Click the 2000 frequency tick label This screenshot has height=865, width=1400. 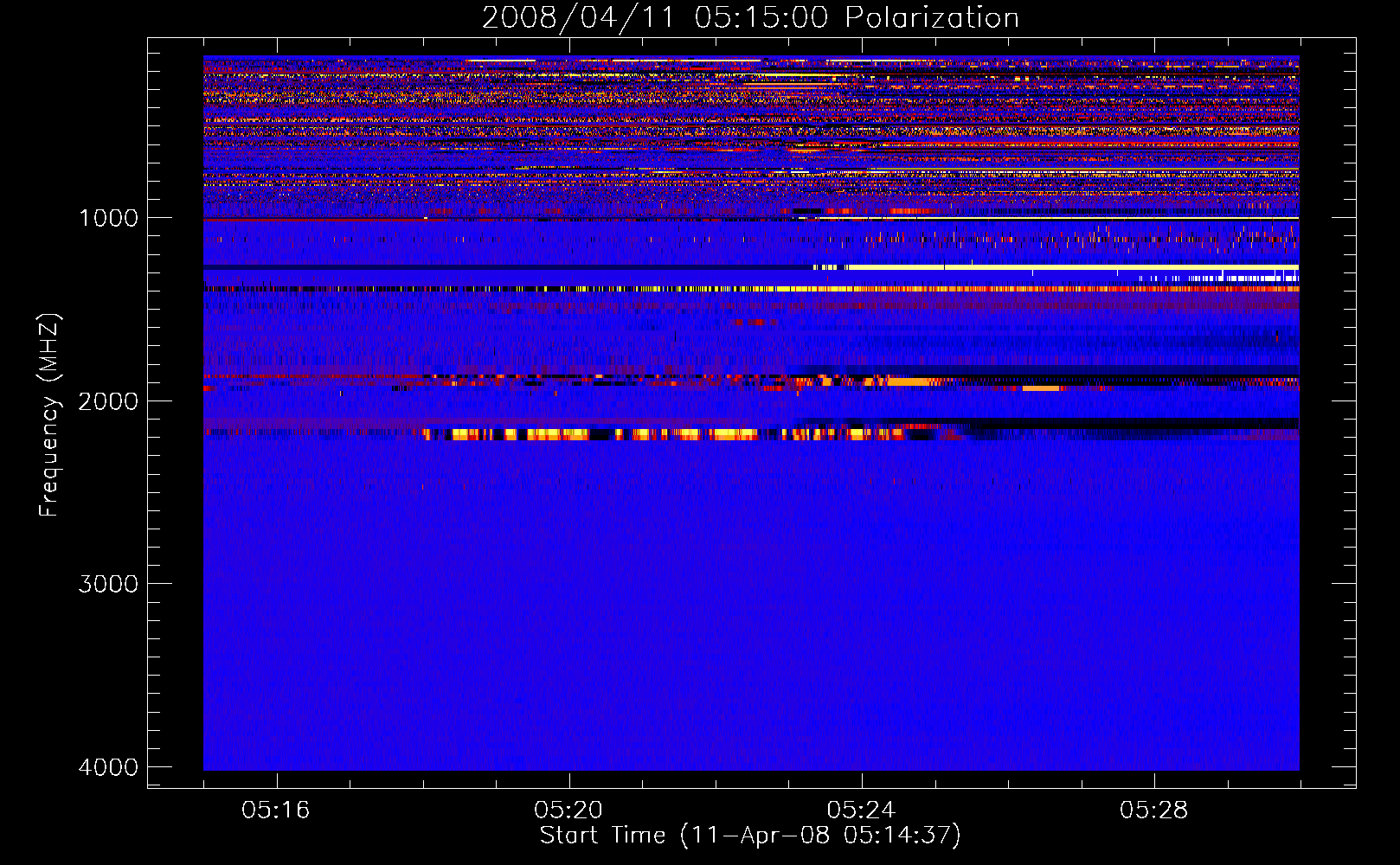(108, 401)
